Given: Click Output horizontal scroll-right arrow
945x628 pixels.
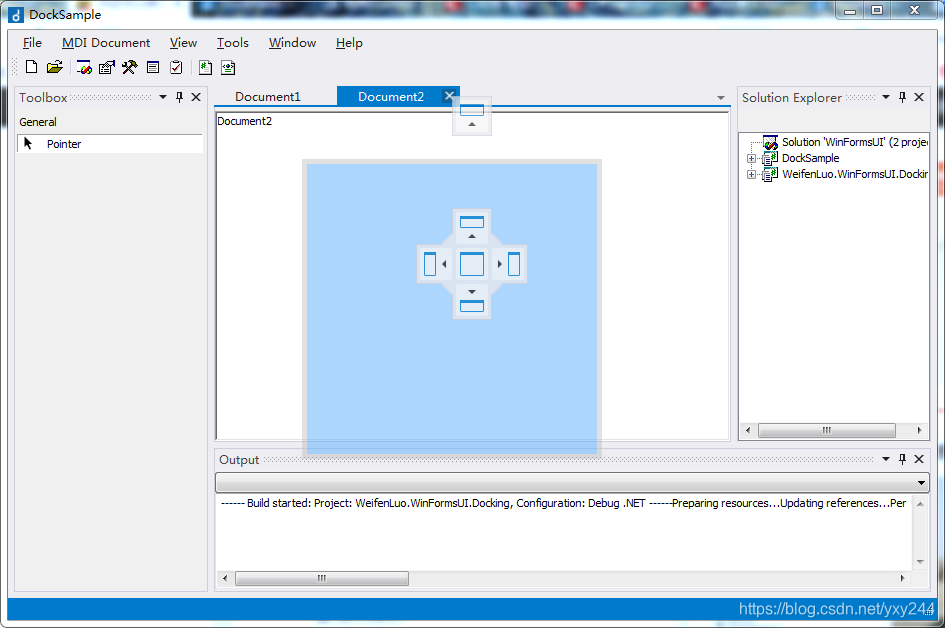Looking at the screenshot, I should click(902, 579).
